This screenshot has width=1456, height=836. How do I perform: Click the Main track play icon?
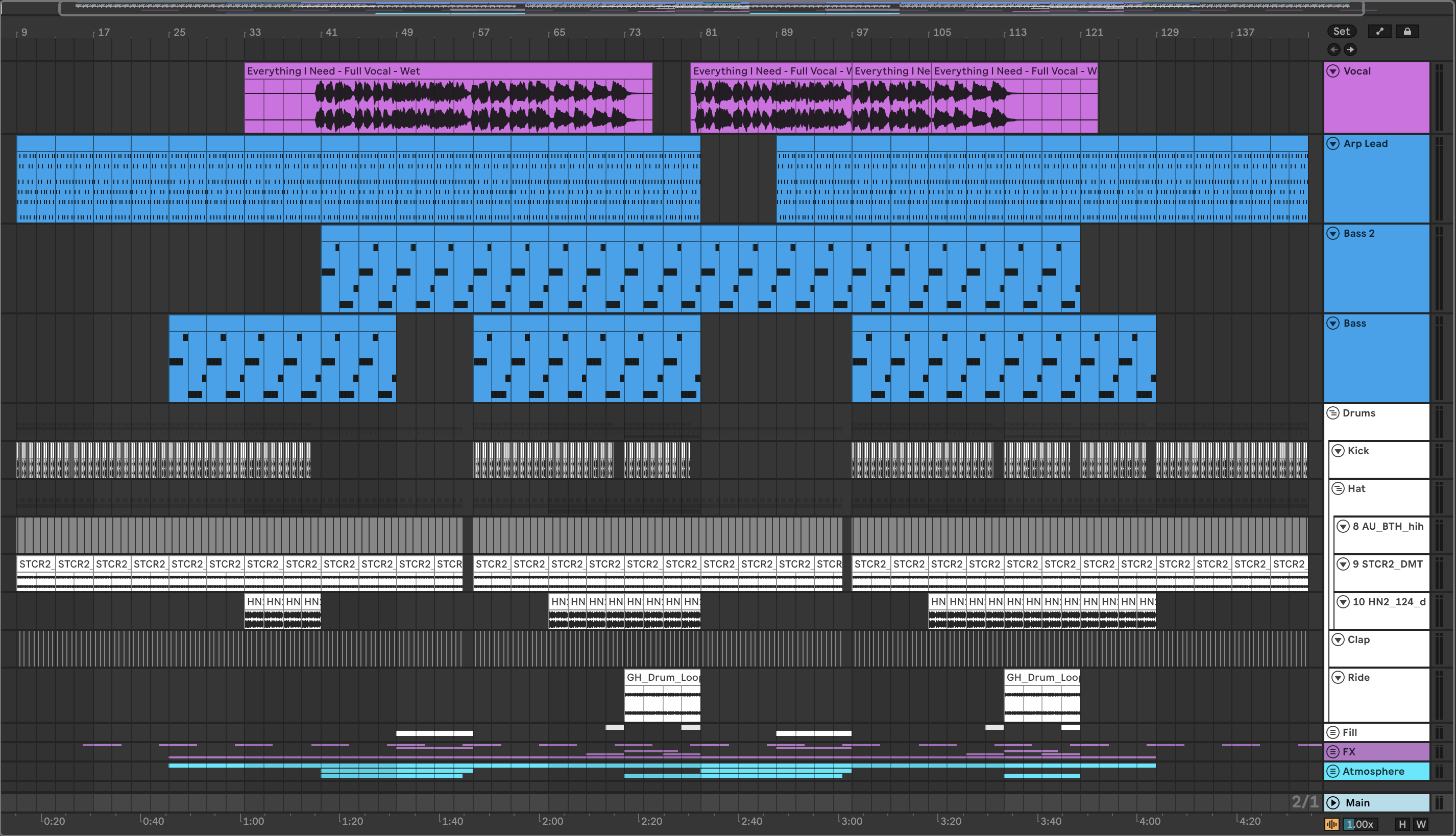(x=1333, y=803)
